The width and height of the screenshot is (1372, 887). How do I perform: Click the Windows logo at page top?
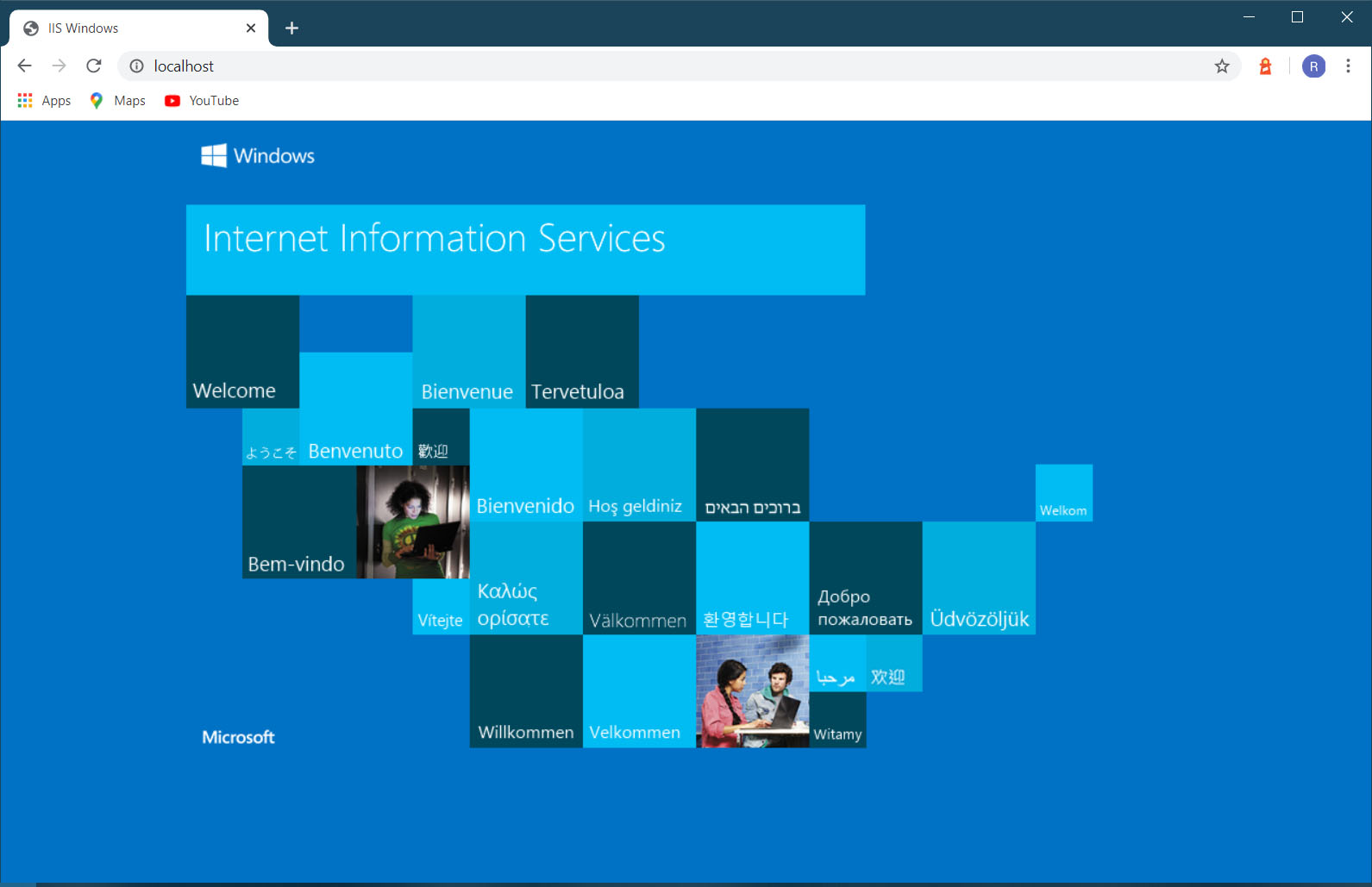(x=258, y=155)
